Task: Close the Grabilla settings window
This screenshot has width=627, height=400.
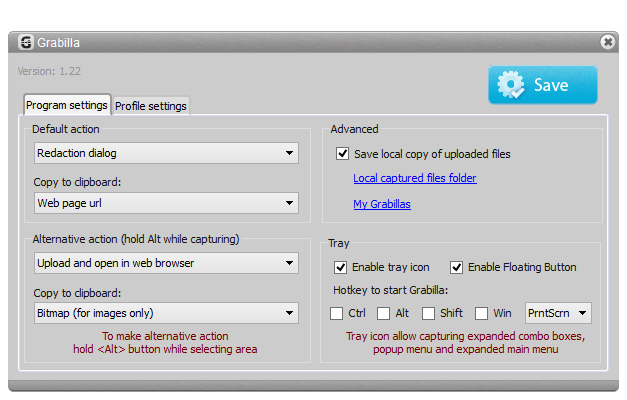Action: click(x=607, y=42)
